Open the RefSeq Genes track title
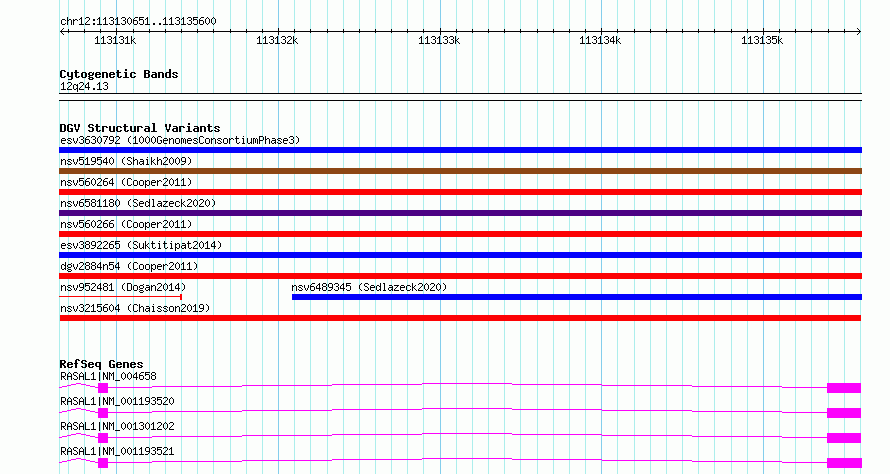 pos(102,364)
